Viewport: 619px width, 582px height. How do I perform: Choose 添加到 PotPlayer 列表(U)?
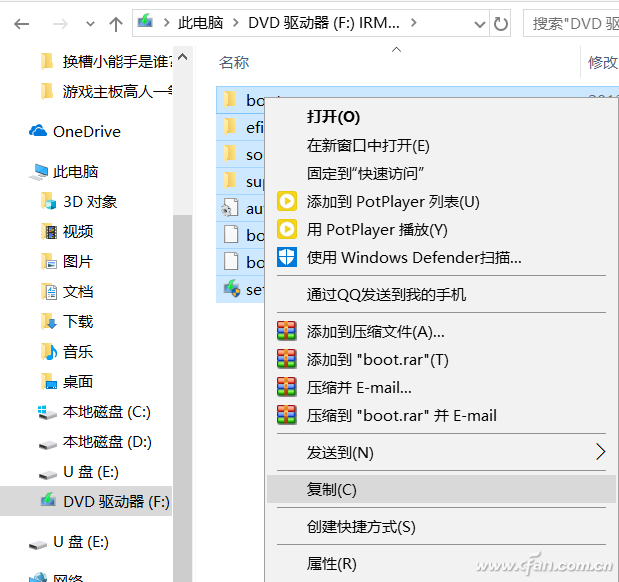393,202
